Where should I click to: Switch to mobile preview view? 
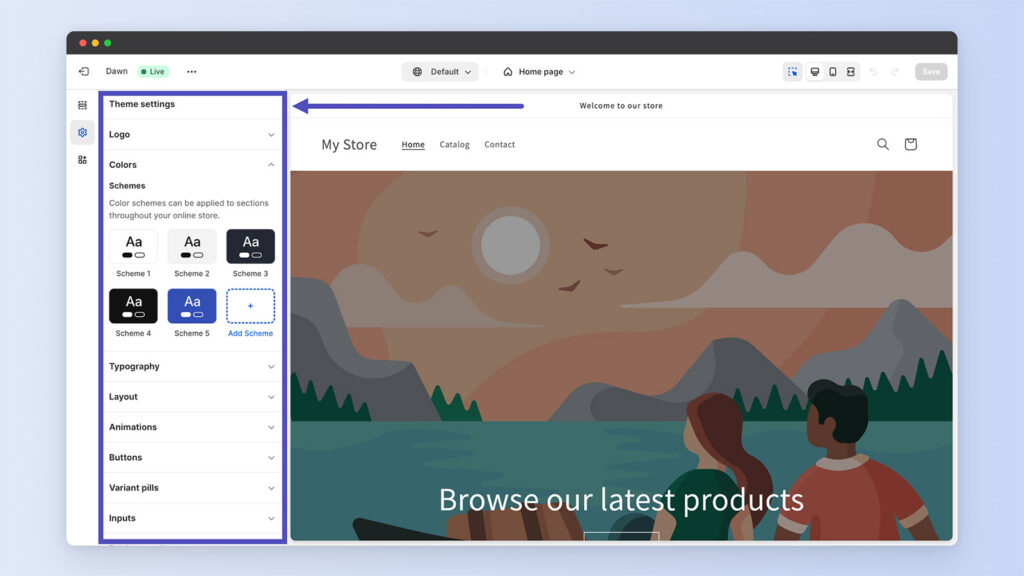(x=833, y=72)
